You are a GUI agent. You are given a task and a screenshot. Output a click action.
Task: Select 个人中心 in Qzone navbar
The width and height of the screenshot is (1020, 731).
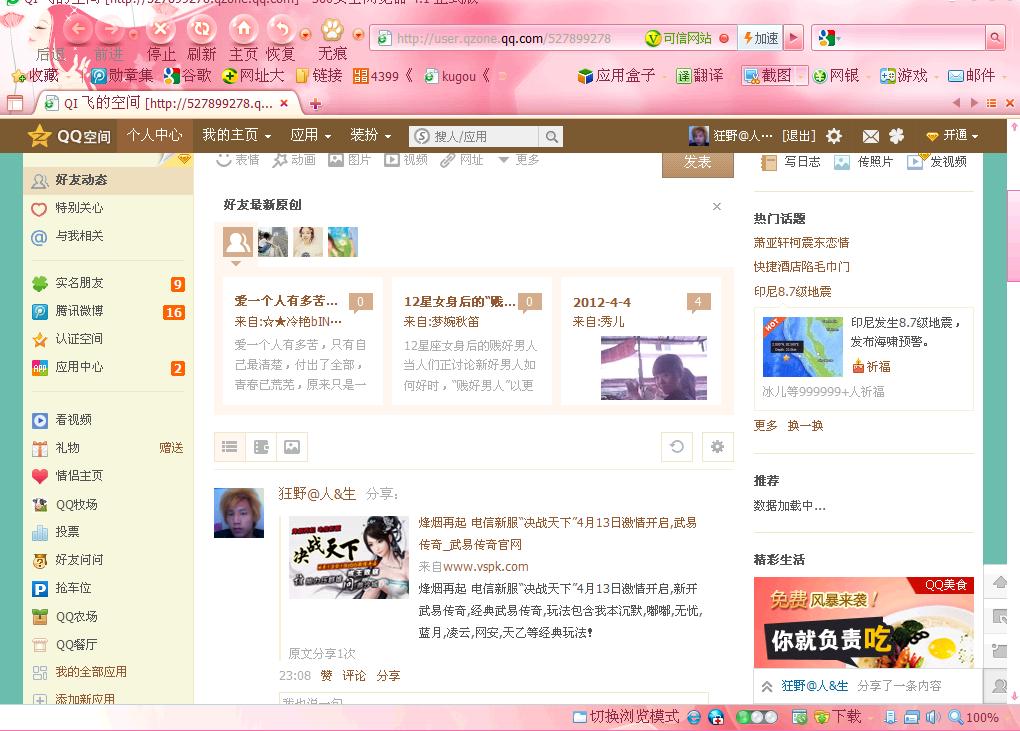[154, 135]
